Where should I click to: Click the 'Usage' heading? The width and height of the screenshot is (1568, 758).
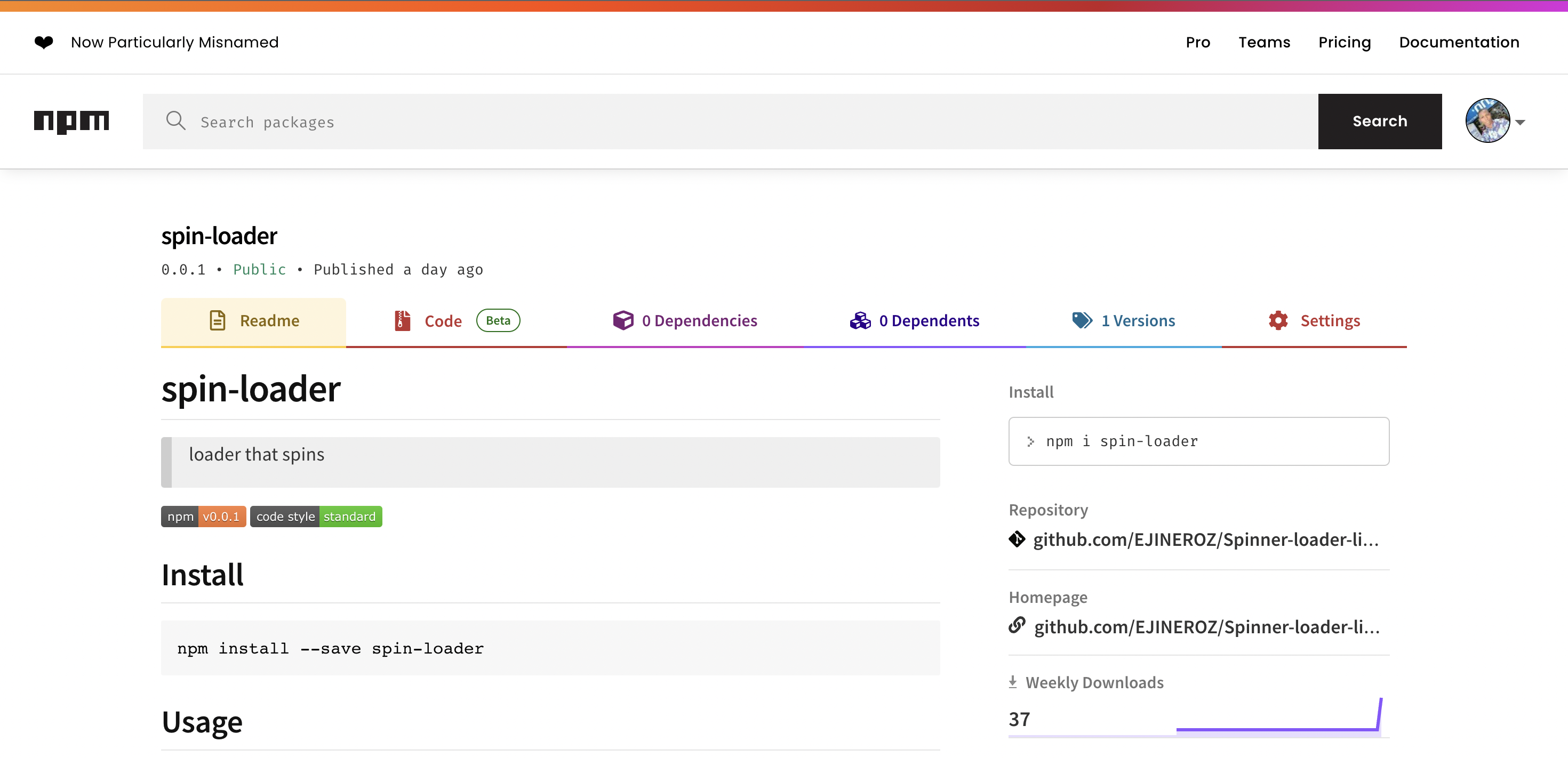pos(202,722)
